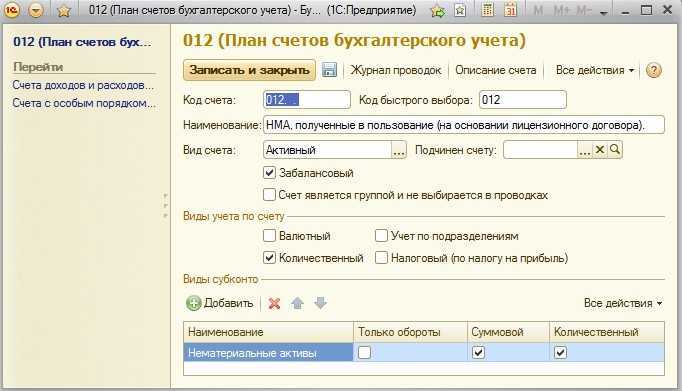Click the 'Вид счета' field value 'Активный'
This screenshot has width=682, height=391.
(328, 150)
